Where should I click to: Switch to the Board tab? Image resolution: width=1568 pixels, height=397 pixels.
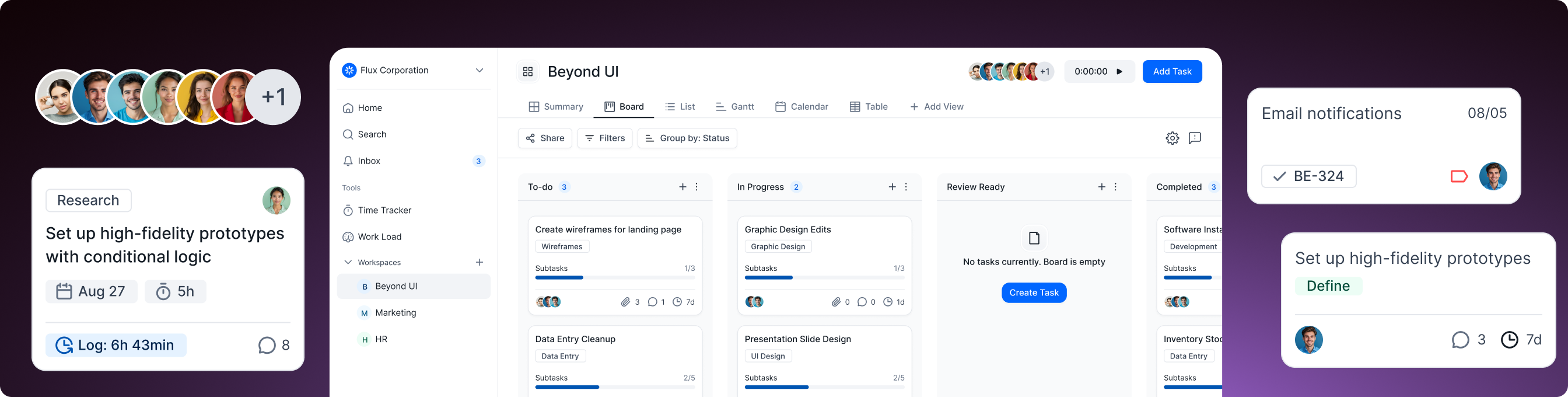624,107
